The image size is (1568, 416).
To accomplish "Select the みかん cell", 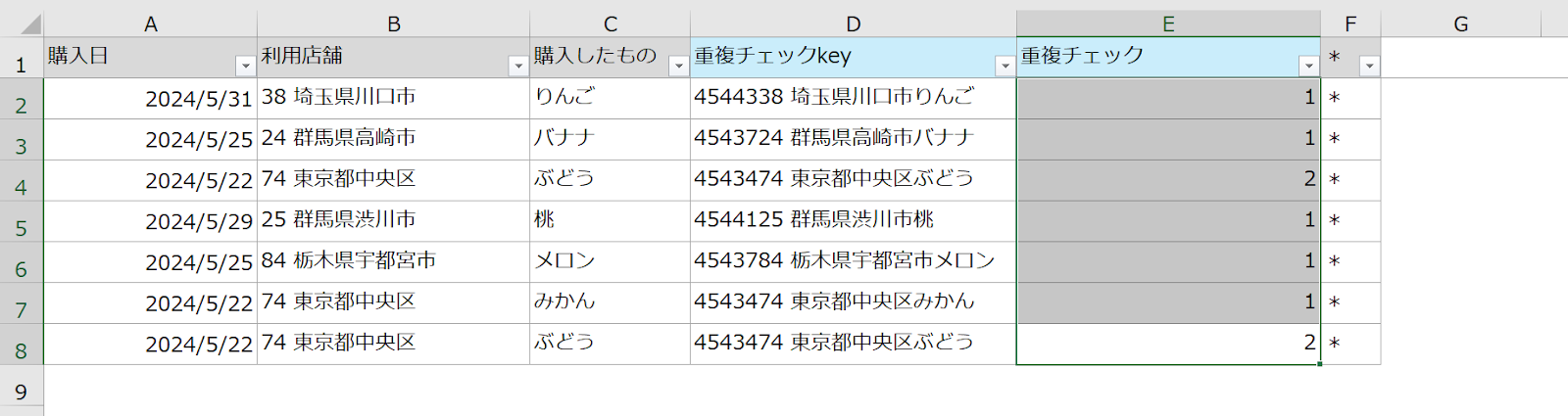I will point(611,304).
